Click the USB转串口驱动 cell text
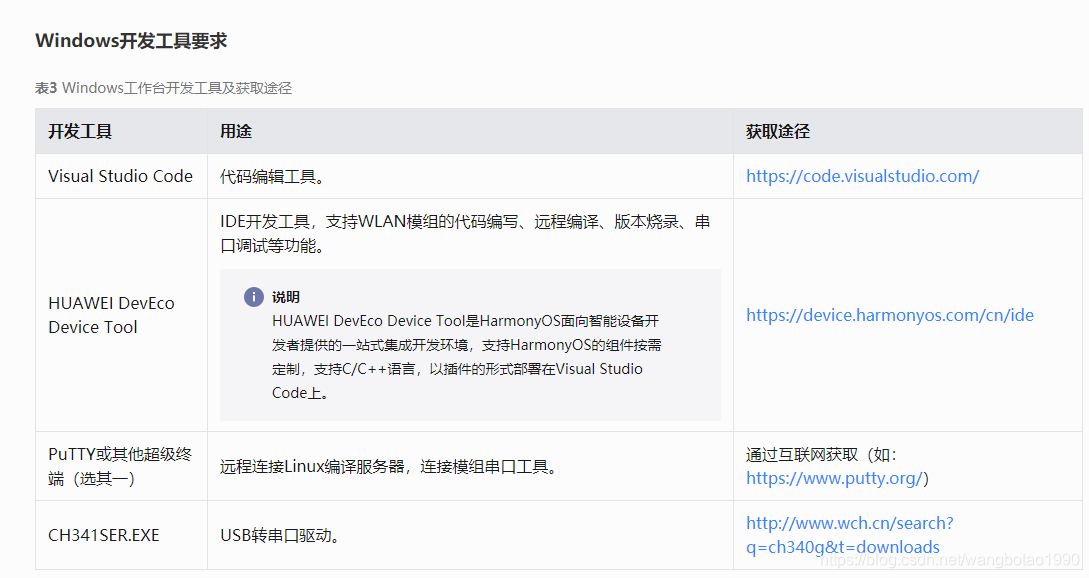Image resolution: width=1089 pixels, height=578 pixels. tap(280, 536)
